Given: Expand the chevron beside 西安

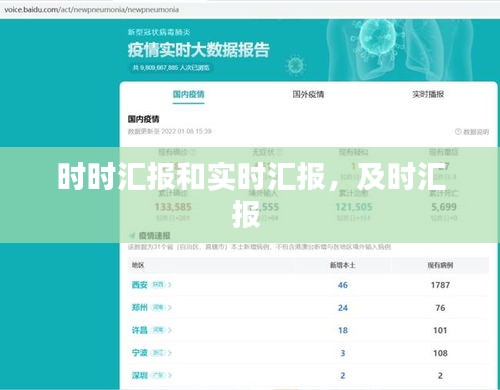Looking at the screenshot, I should tap(170, 285).
